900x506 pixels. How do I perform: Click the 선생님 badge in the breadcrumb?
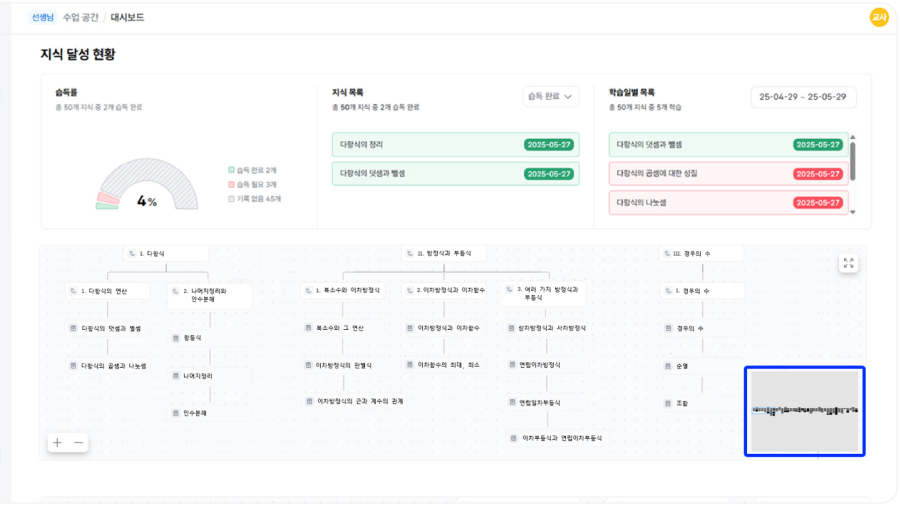43,17
